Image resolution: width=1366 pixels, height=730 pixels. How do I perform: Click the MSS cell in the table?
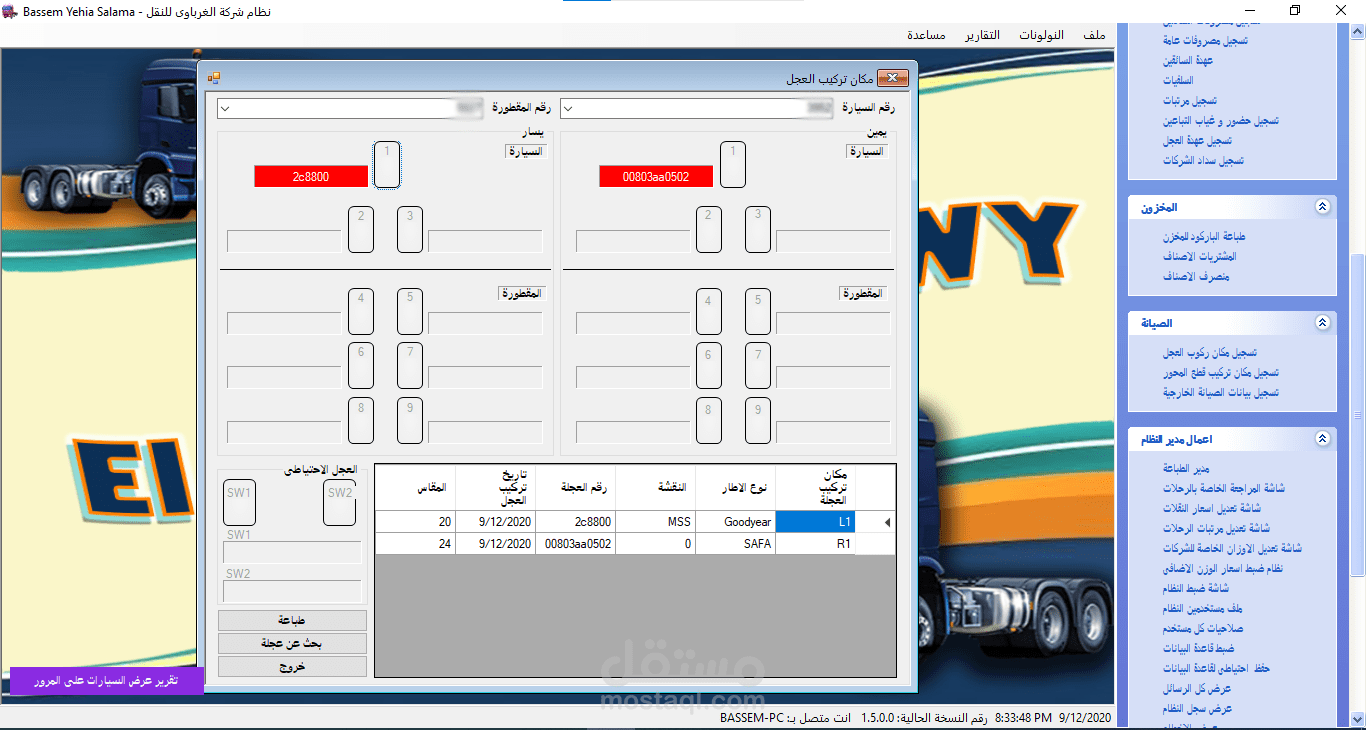tap(655, 522)
